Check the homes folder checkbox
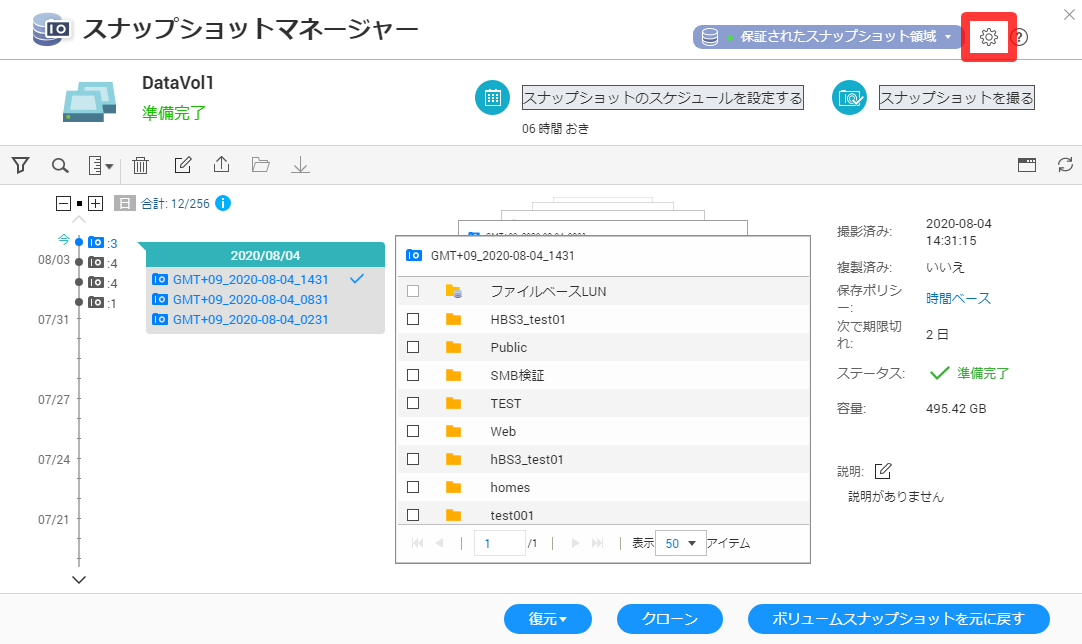Viewport: 1082px width, 644px height. click(413, 487)
